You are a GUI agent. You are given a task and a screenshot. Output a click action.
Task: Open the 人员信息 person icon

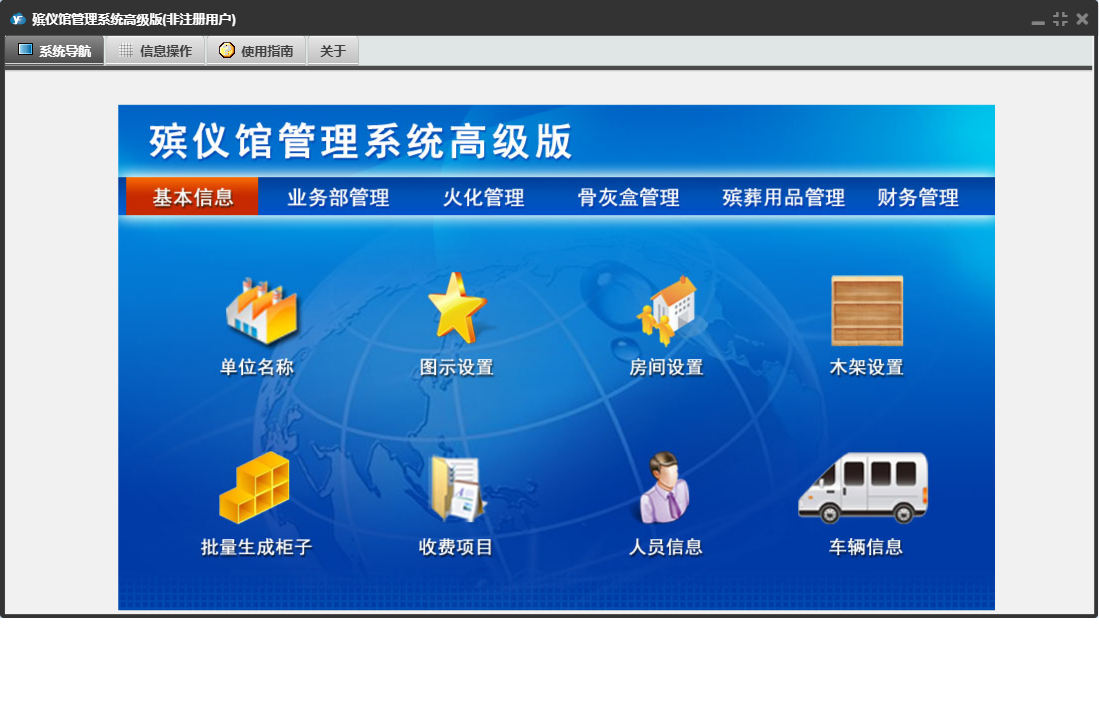pos(664,488)
